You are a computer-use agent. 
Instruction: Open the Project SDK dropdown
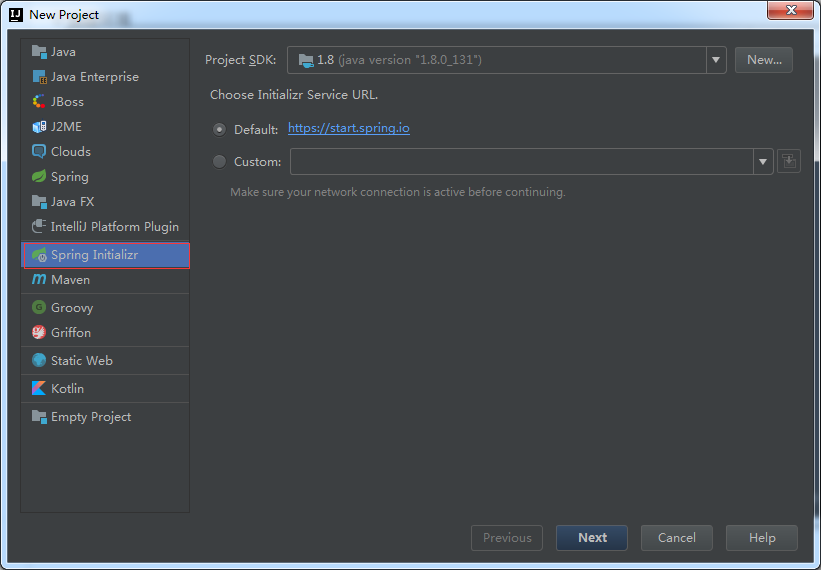[x=715, y=60]
